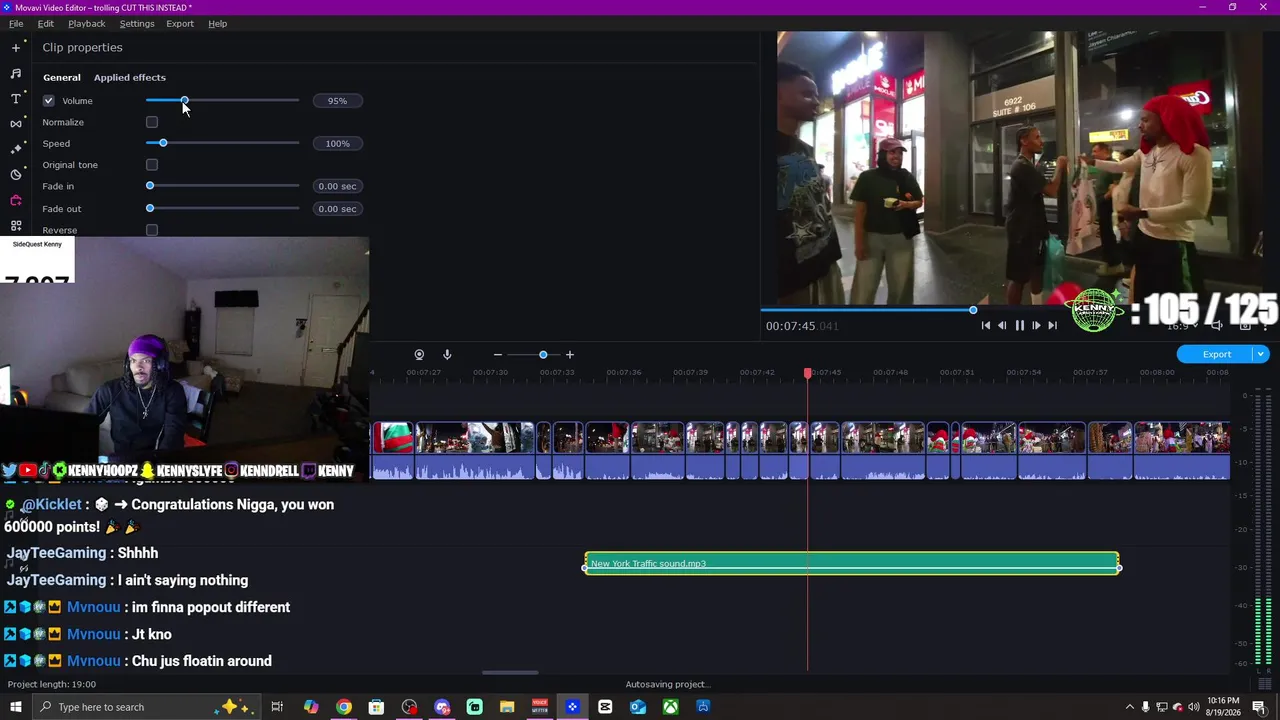1280x720 pixels.
Task: Open the Export menu in menu bar
Action: click(x=180, y=24)
